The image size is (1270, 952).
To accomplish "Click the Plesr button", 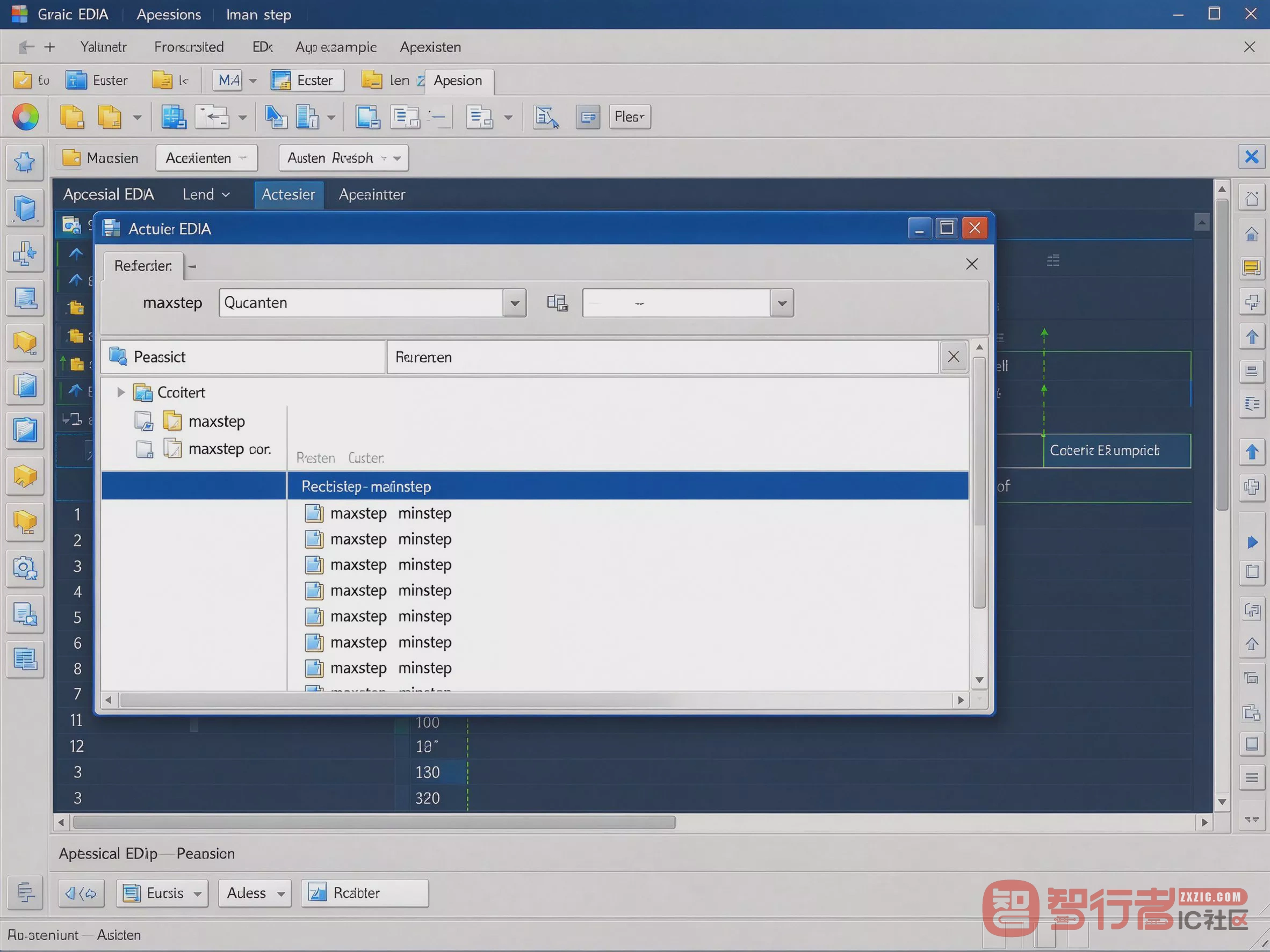I will [630, 117].
